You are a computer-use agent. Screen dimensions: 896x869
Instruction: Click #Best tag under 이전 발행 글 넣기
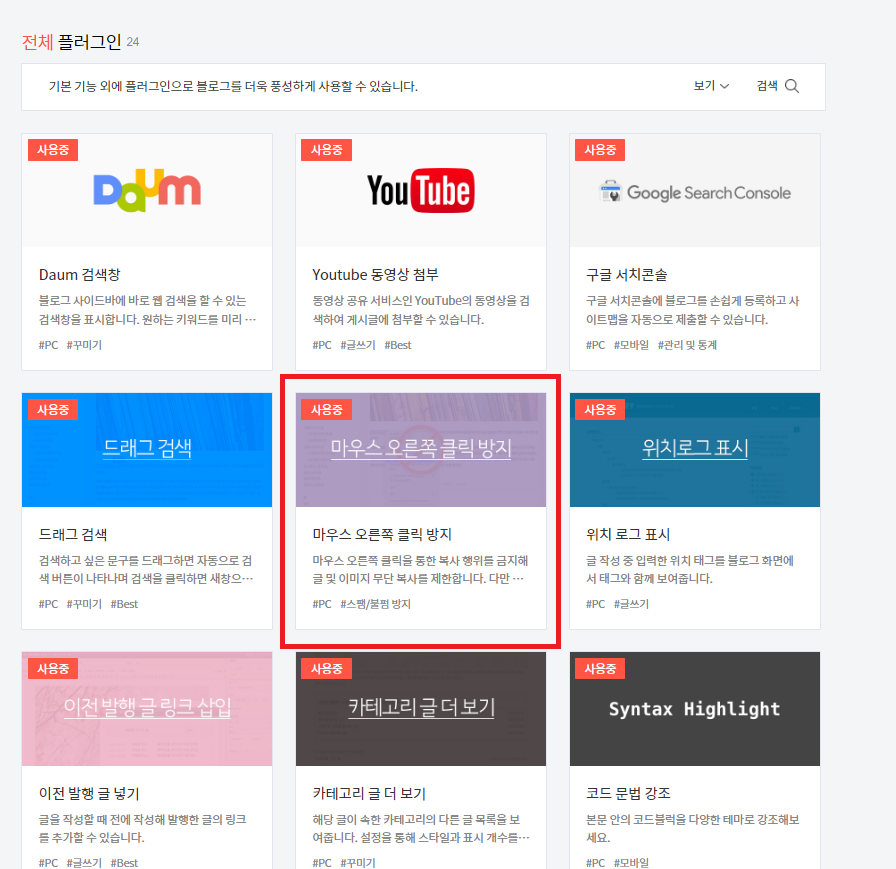124,863
